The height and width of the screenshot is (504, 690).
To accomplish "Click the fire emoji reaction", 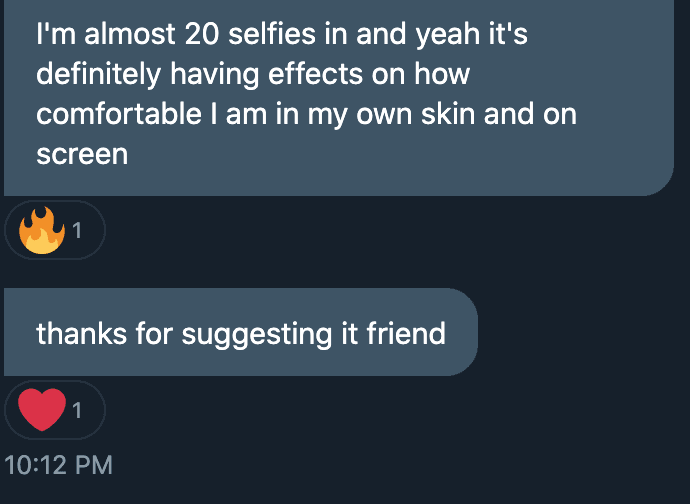I will pyautogui.click(x=43, y=233).
